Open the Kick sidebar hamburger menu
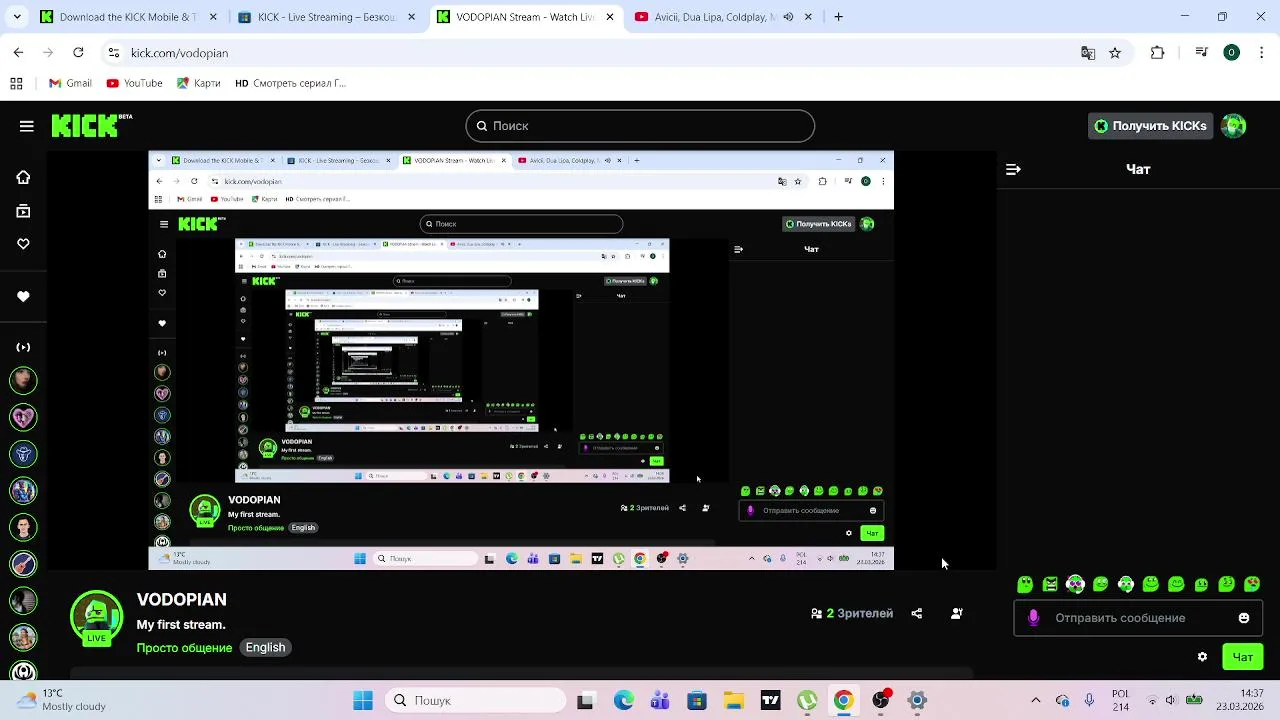 coord(27,126)
